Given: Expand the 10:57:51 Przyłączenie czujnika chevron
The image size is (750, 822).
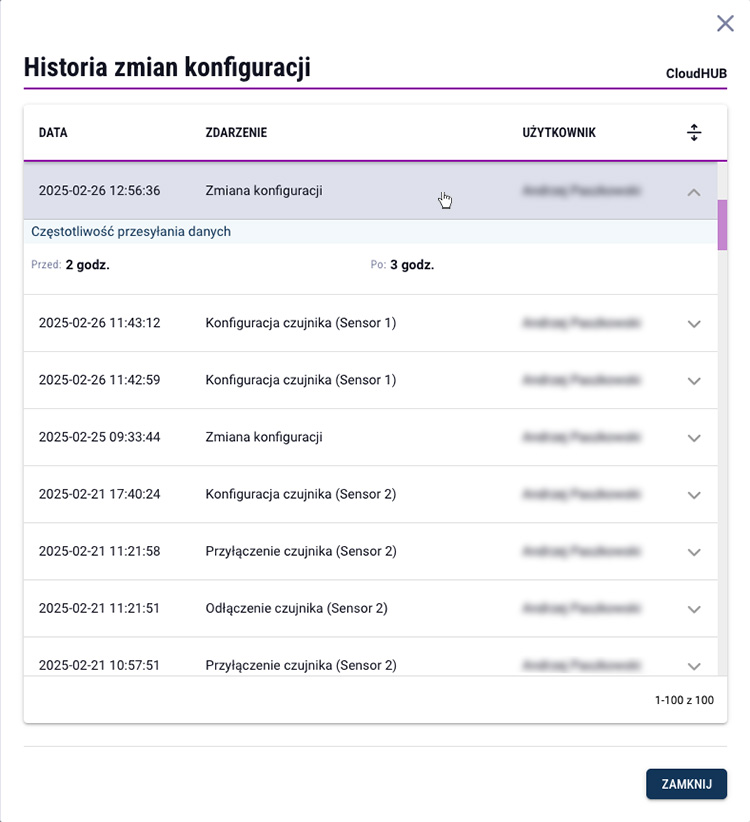Looking at the screenshot, I should [x=694, y=667].
